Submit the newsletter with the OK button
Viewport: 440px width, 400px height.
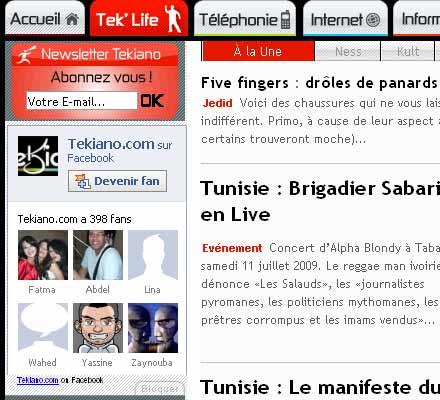152,101
